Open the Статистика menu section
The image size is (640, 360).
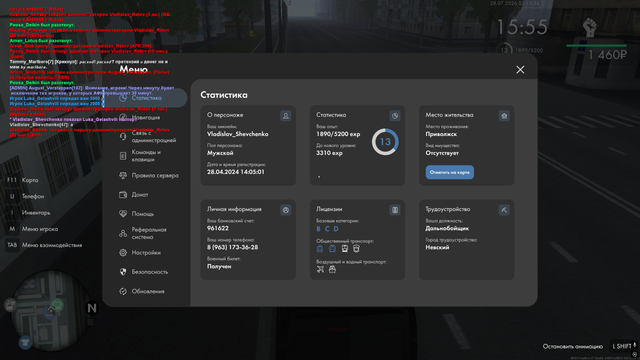pos(145,98)
